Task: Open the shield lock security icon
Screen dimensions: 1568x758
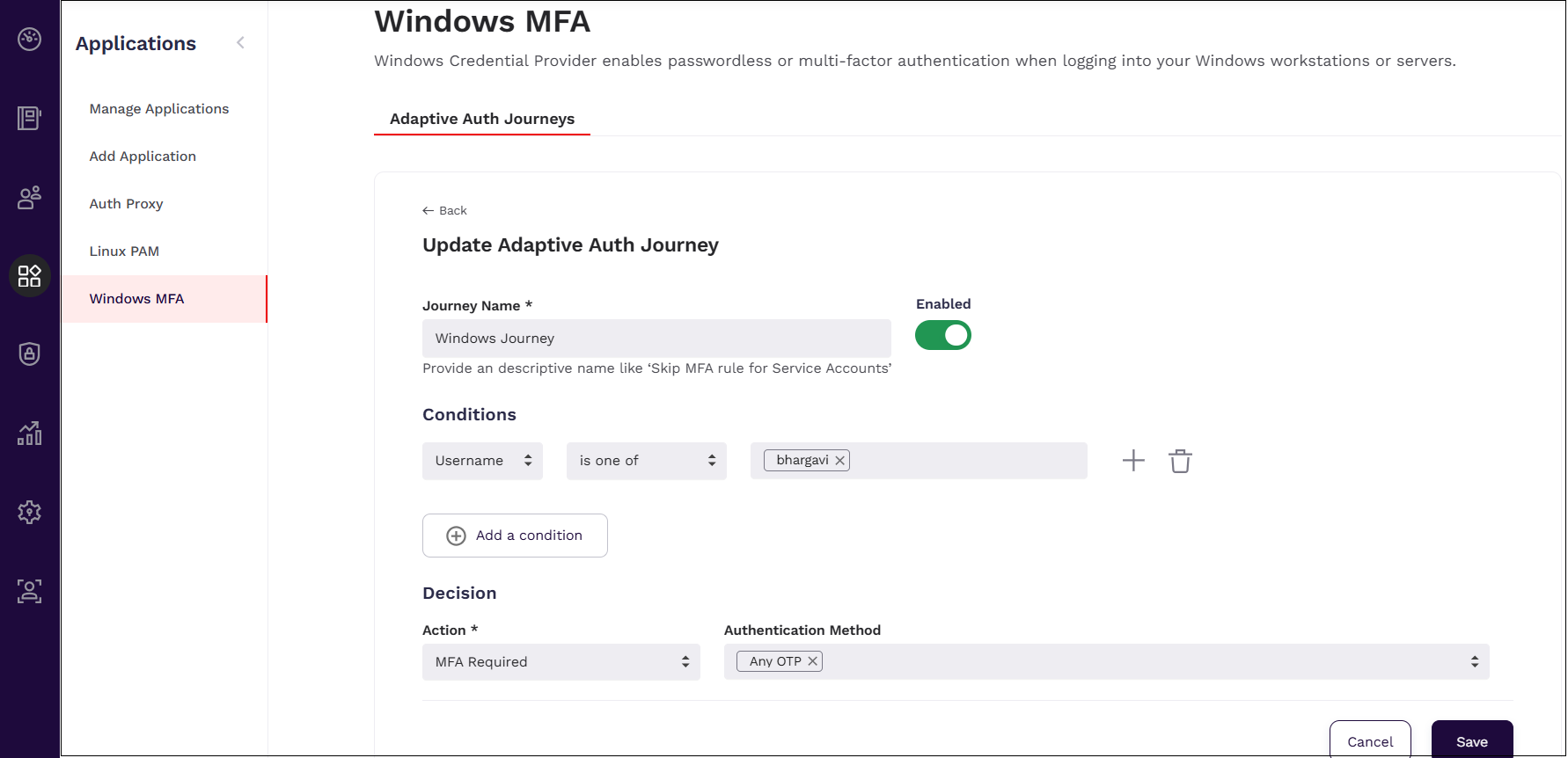Action: [x=30, y=354]
